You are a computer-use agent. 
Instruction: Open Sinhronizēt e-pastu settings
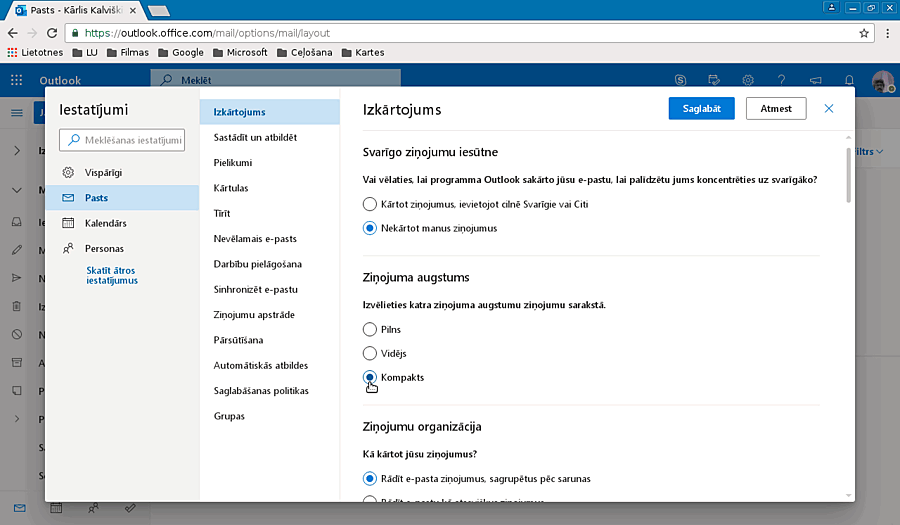(x=270, y=289)
